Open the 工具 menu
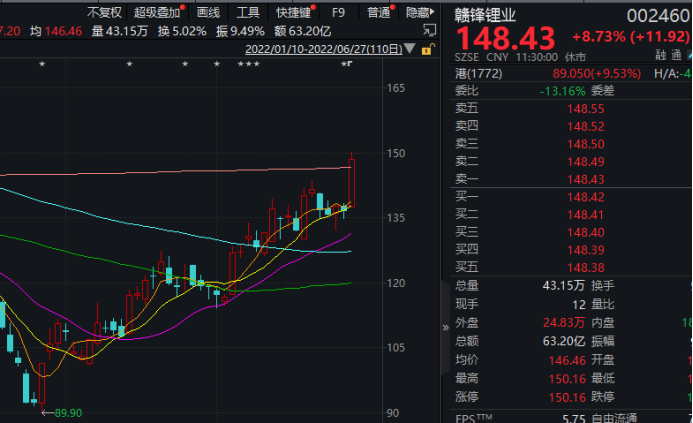Image resolution: width=693 pixels, height=423 pixels. pos(248,13)
